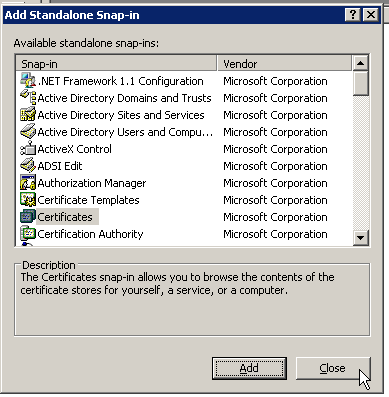The image size is (389, 397).
Task: Click Vendor cell for Certificate Templates row
Action: pyautogui.click(x=275, y=200)
